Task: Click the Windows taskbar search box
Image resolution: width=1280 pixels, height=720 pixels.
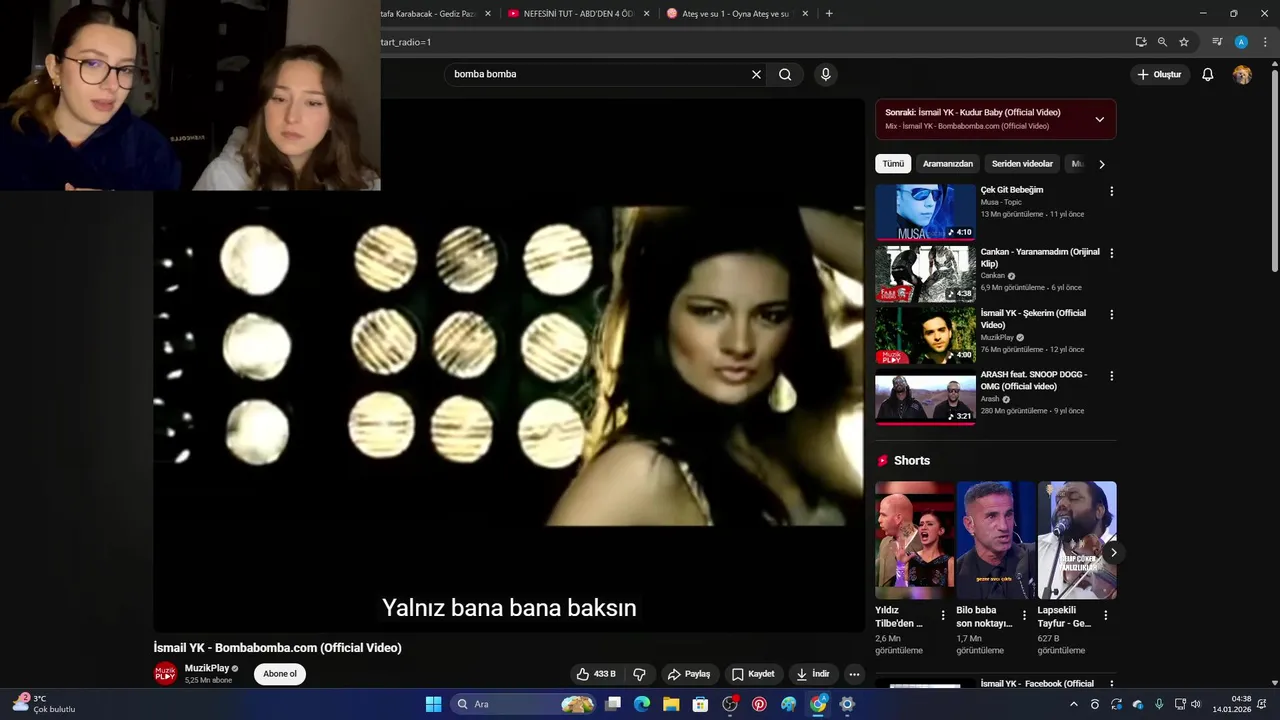Action: (x=524, y=704)
